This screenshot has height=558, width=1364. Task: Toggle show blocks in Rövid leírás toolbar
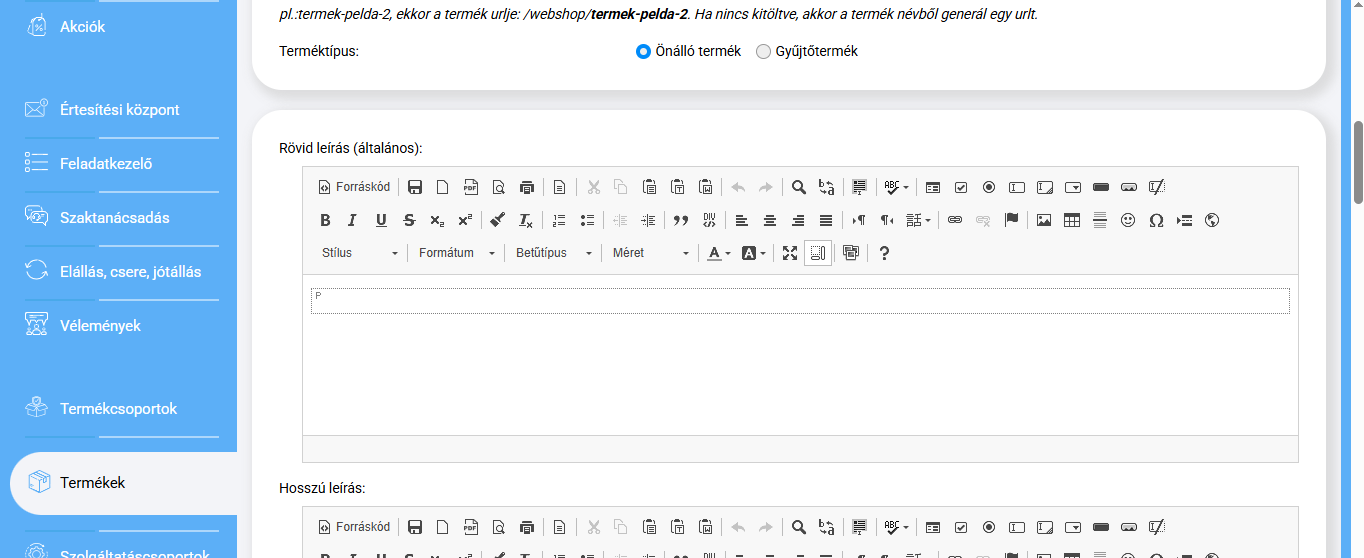[818, 253]
